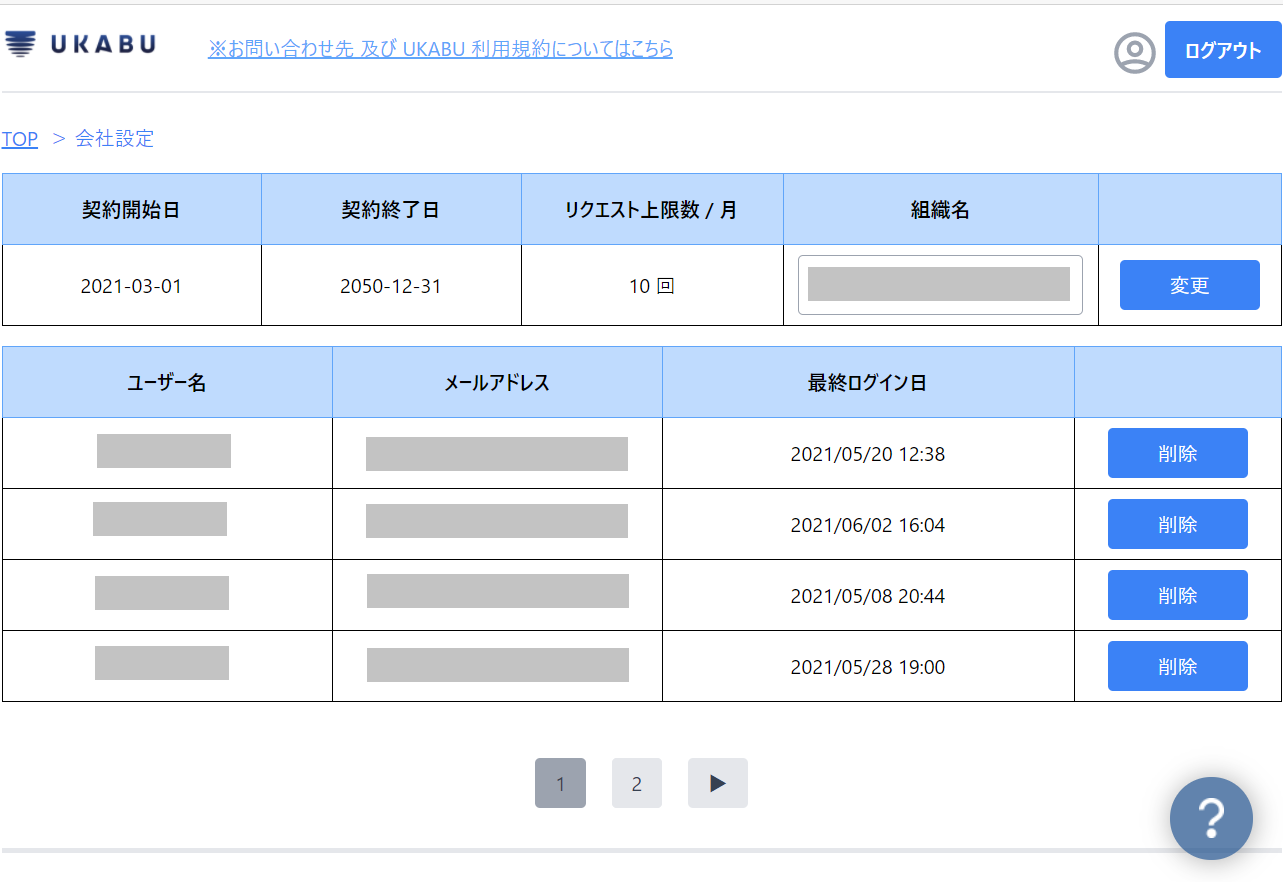The height and width of the screenshot is (882, 1283).
Task: Click the 2021-03-01 start date cell
Action: [131, 286]
